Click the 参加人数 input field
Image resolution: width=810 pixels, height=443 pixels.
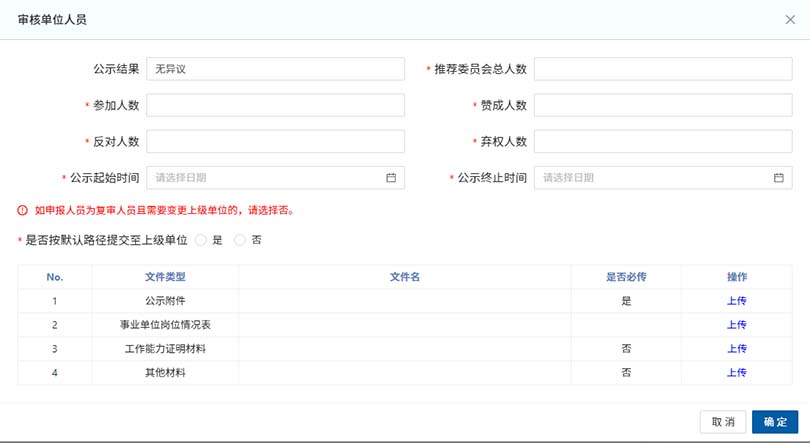[x=275, y=105]
